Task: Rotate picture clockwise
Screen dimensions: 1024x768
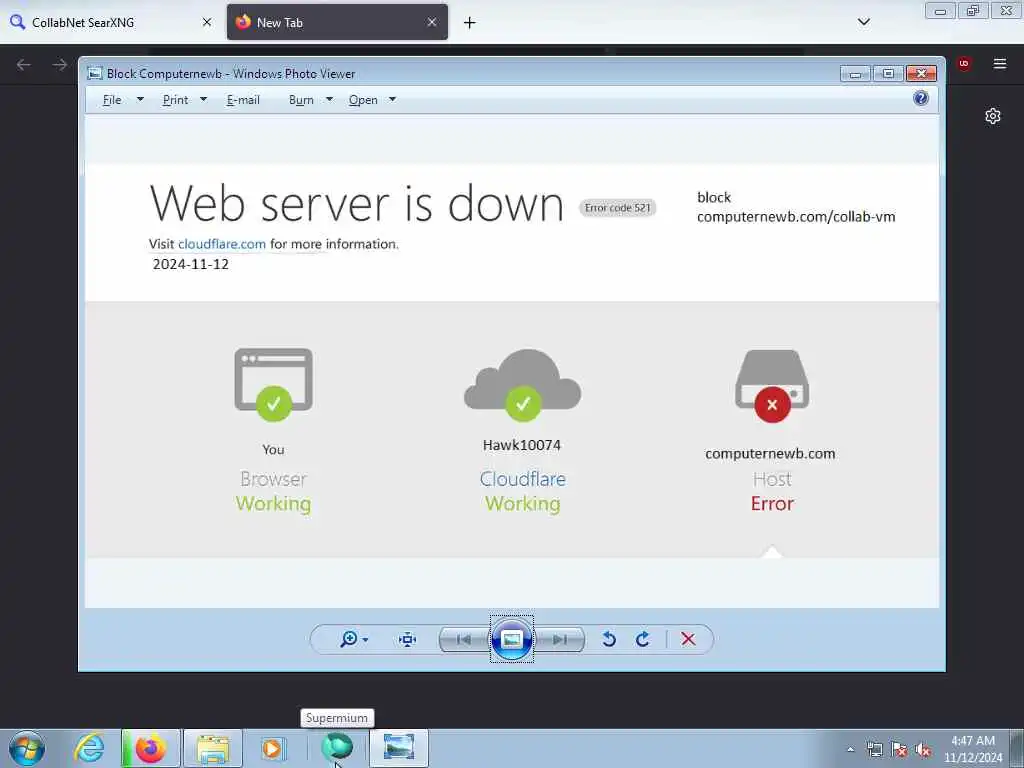Action: click(x=643, y=639)
